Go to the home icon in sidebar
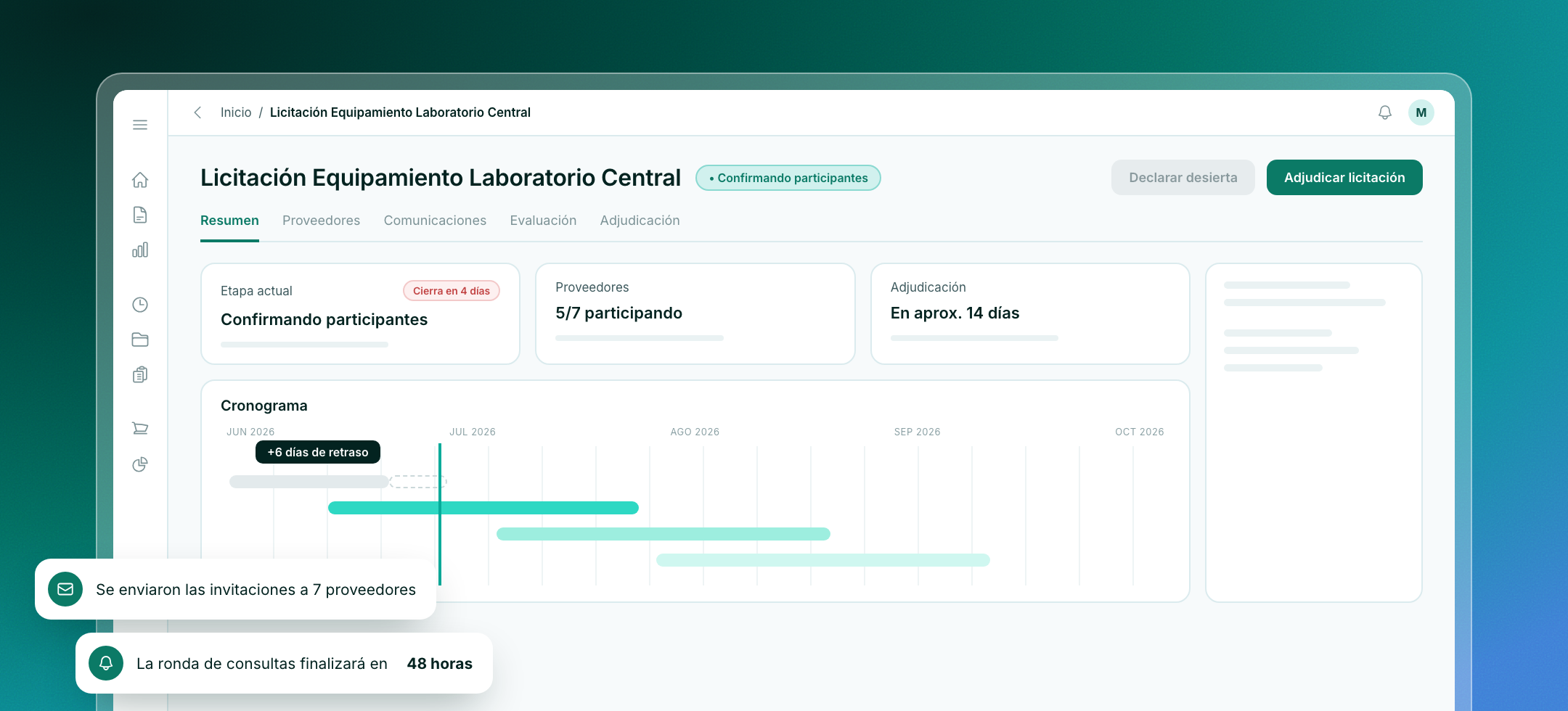1568x711 pixels. coord(140,179)
